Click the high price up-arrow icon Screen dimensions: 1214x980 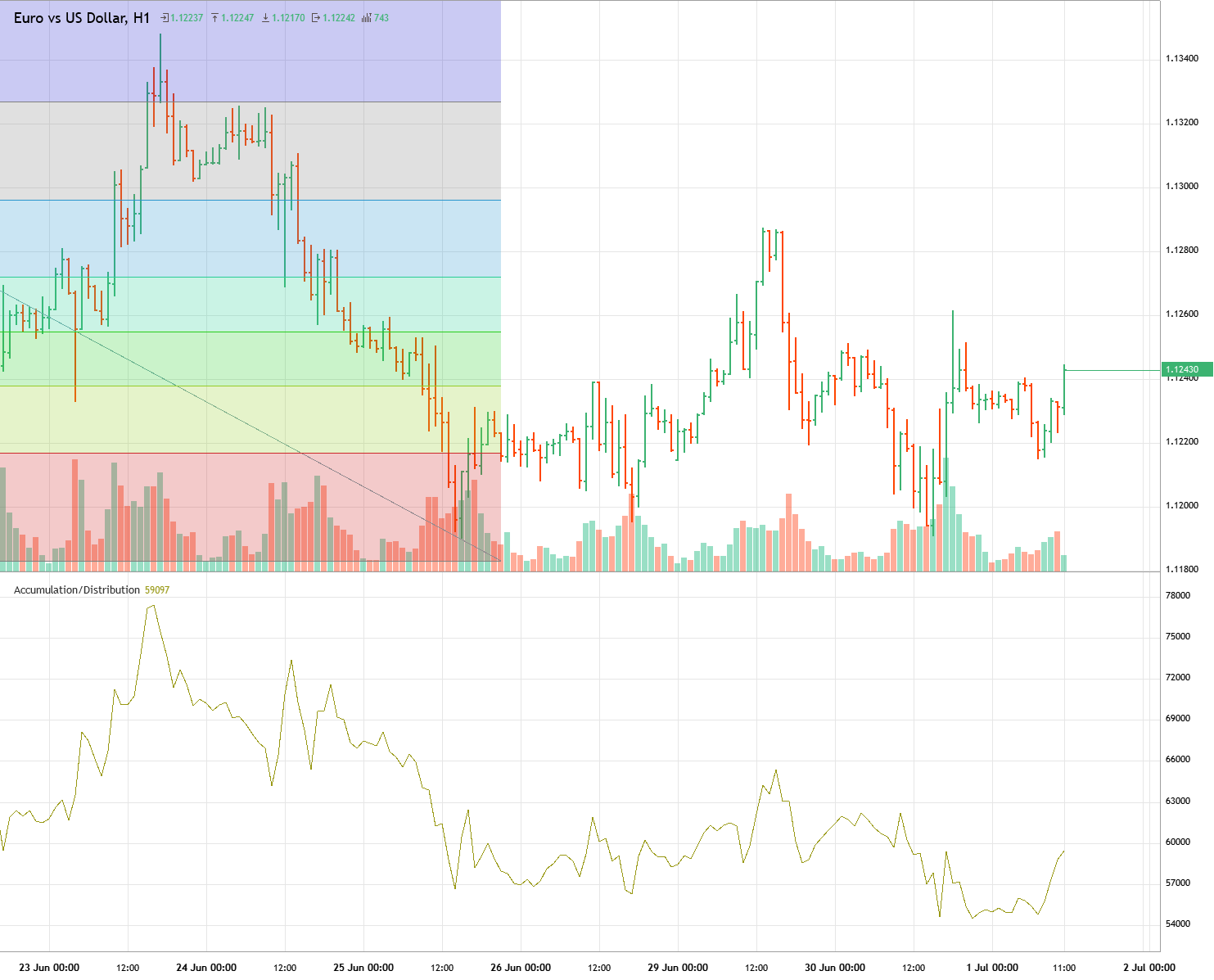[x=215, y=18]
